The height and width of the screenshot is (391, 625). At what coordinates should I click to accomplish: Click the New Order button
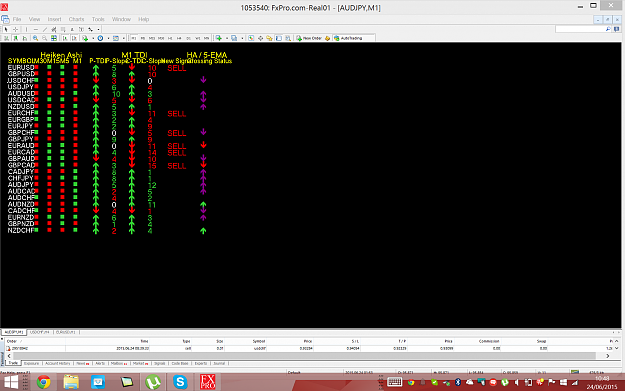click(x=309, y=38)
